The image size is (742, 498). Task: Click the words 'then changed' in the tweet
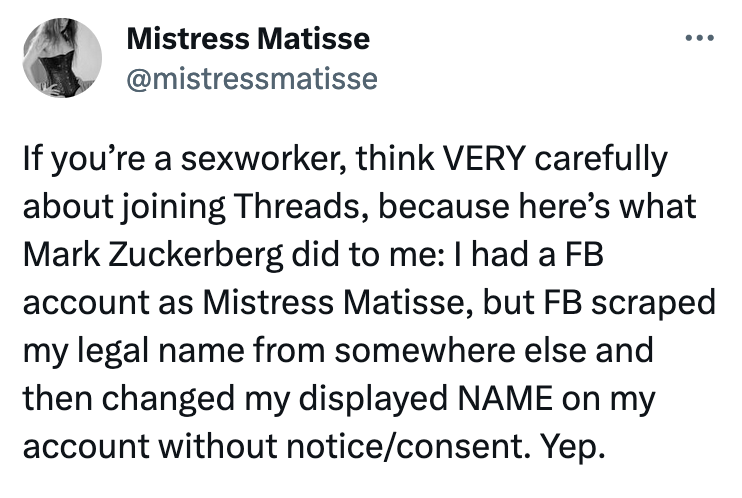129,398
